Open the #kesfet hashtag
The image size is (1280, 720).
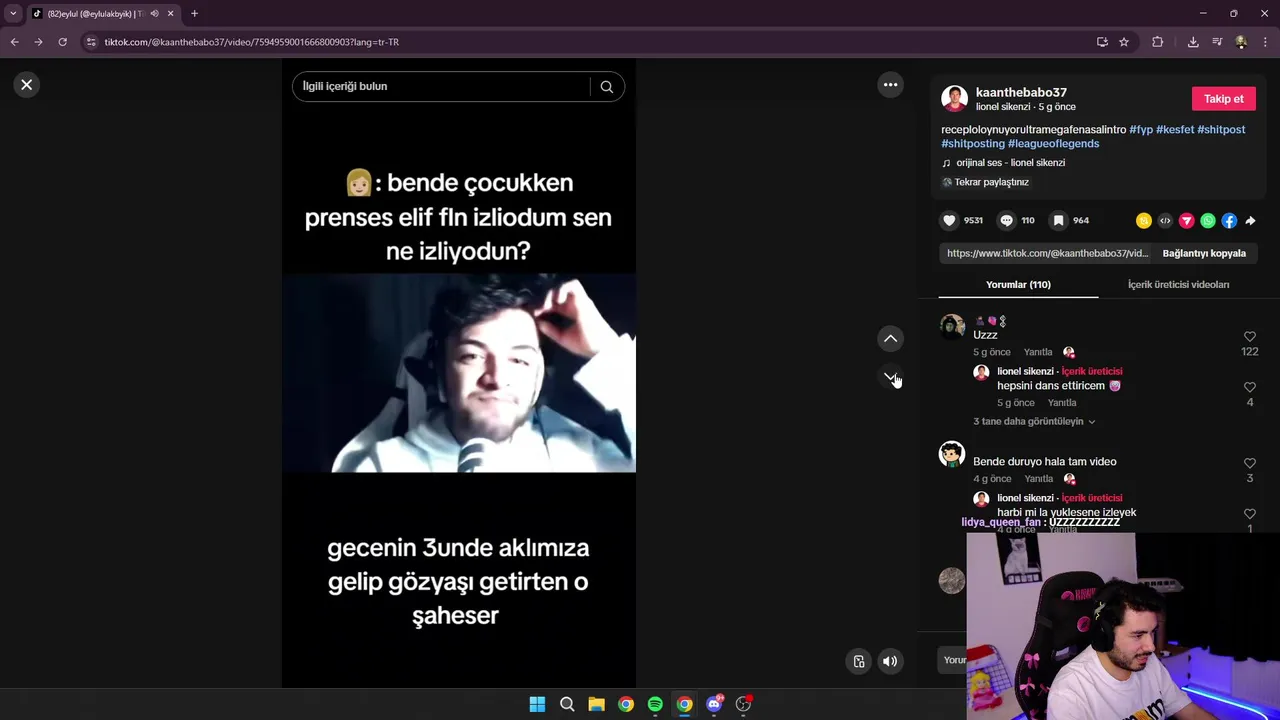click(1175, 130)
